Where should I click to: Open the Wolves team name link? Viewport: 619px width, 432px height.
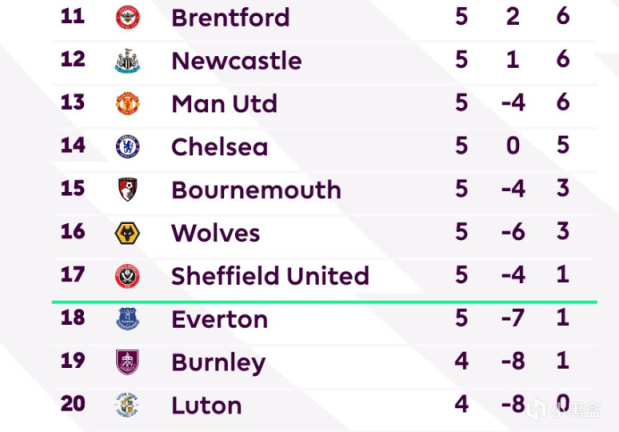coord(216,233)
